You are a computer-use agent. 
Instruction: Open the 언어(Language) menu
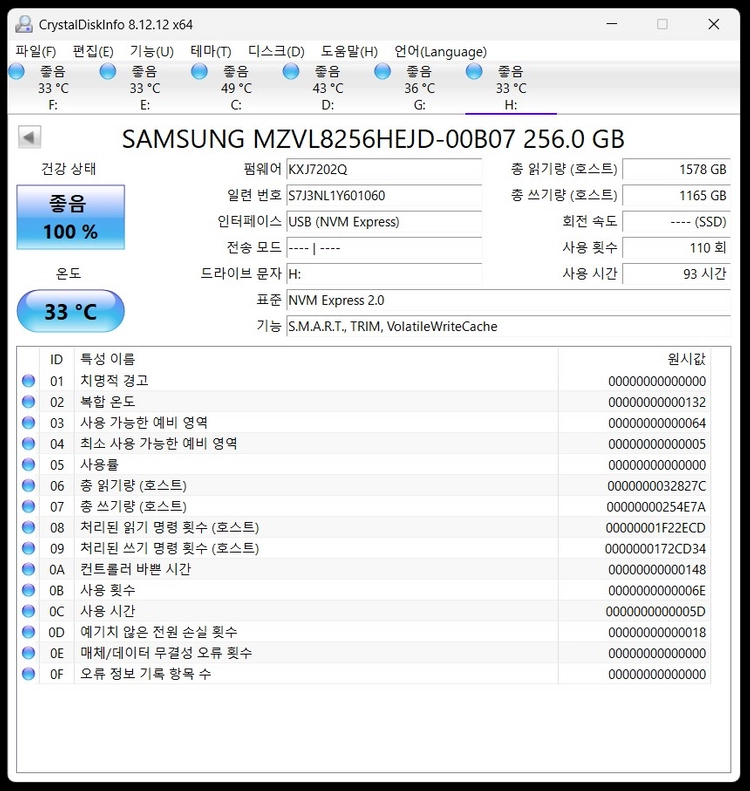tap(440, 51)
